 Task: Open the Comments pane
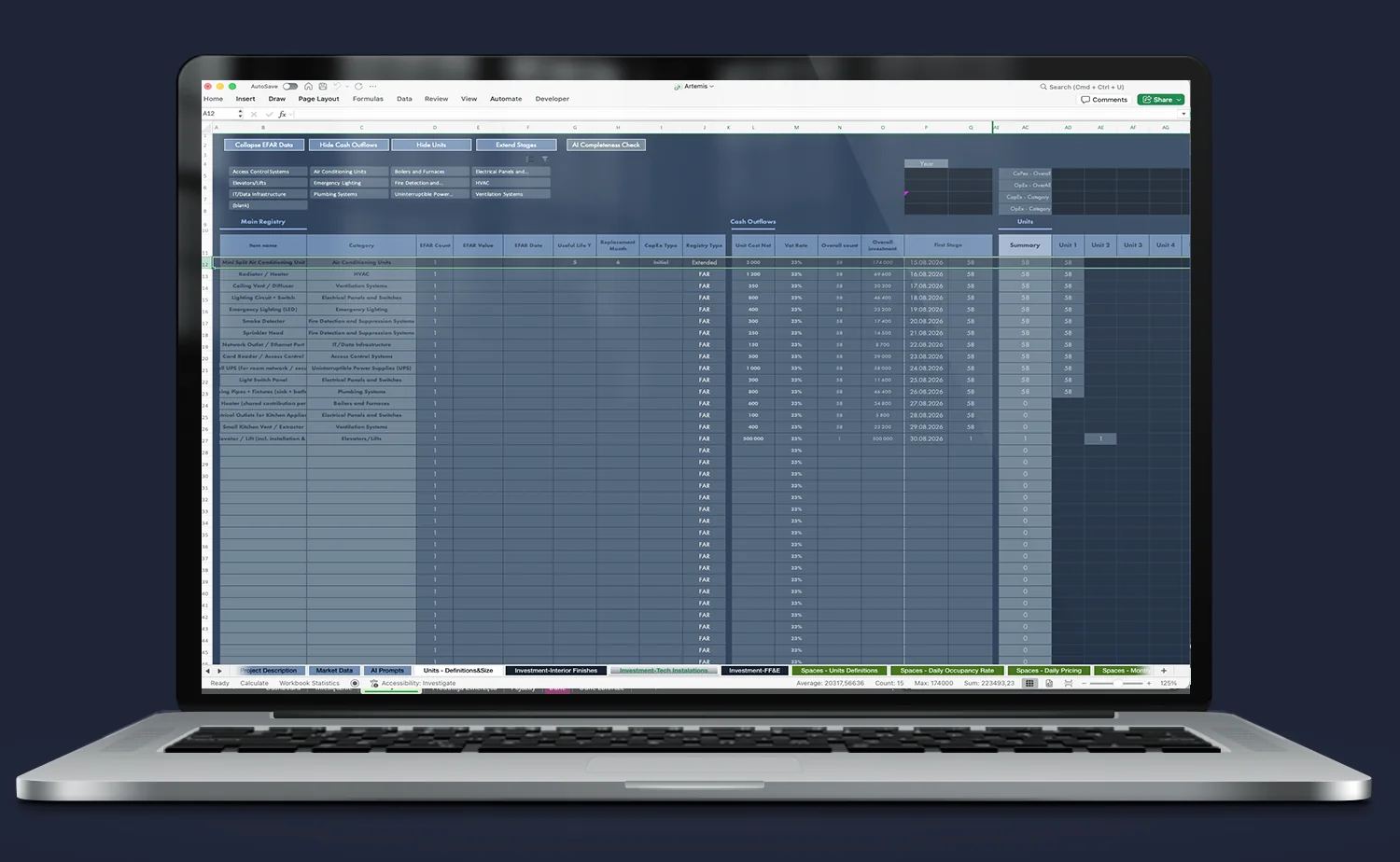pos(1104,99)
